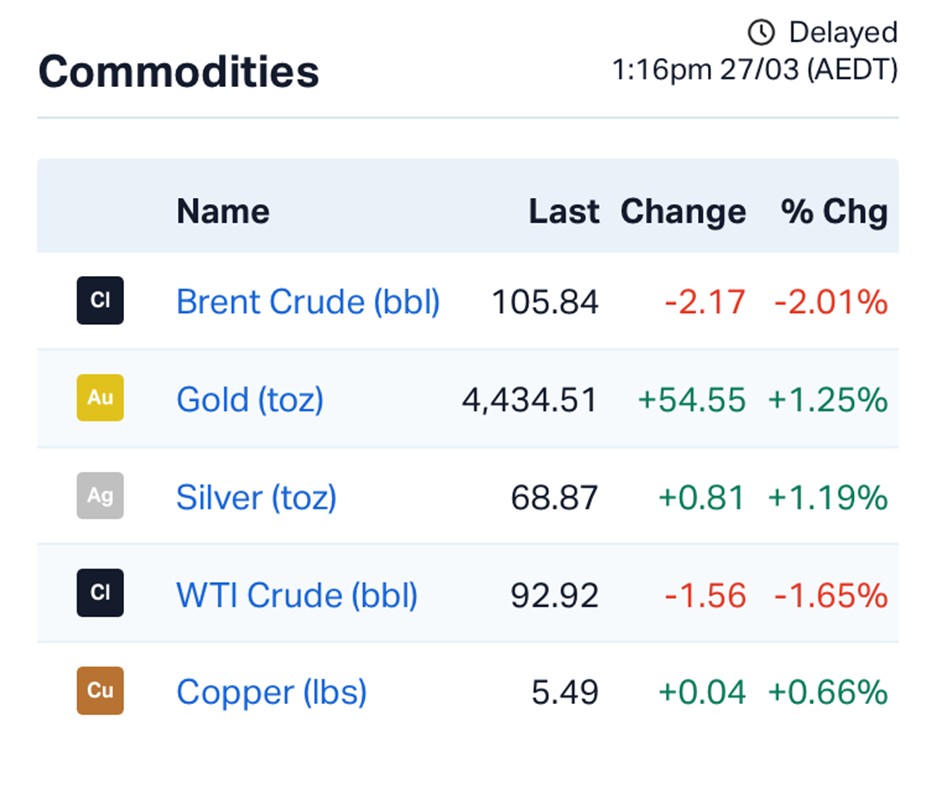Click the gold Au symbol icon
The height and width of the screenshot is (788, 936).
100,397
